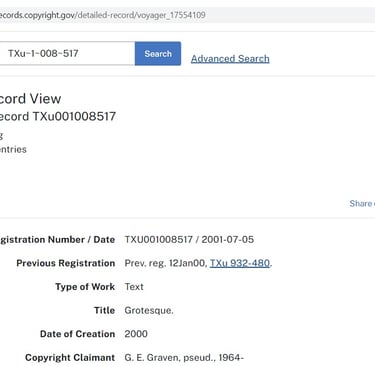Open the TXu 932-480 previous registration link
The image size is (375, 366).
coord(240,263)
